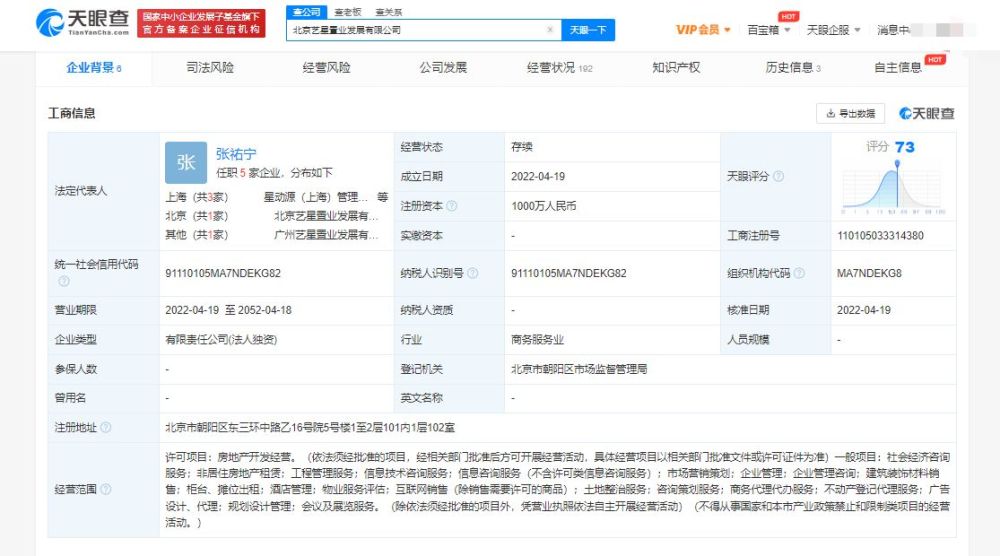Click help icon beside 组织机构代码
This screenshot has height=556, width=1000.
click(x=798, y=273)
